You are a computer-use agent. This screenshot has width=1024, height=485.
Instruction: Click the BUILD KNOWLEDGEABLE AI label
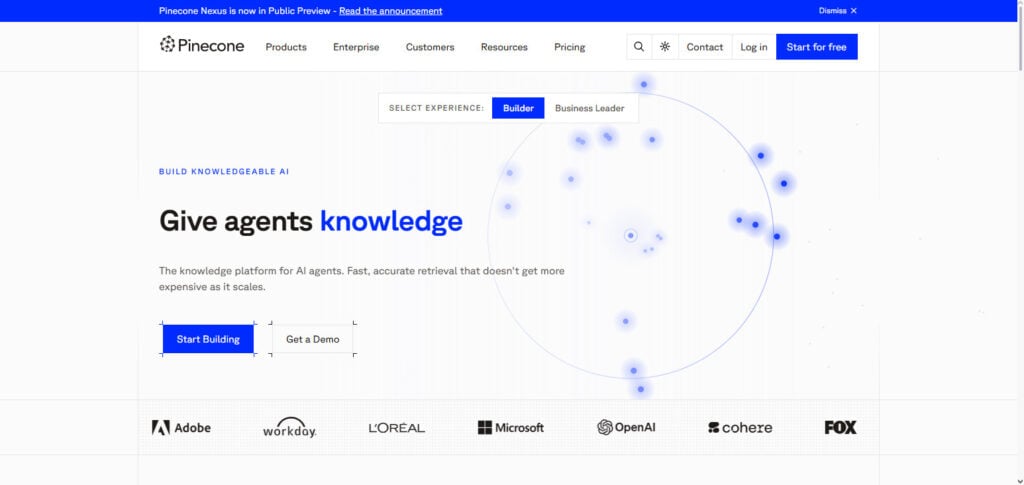click(x=224, y=172)
